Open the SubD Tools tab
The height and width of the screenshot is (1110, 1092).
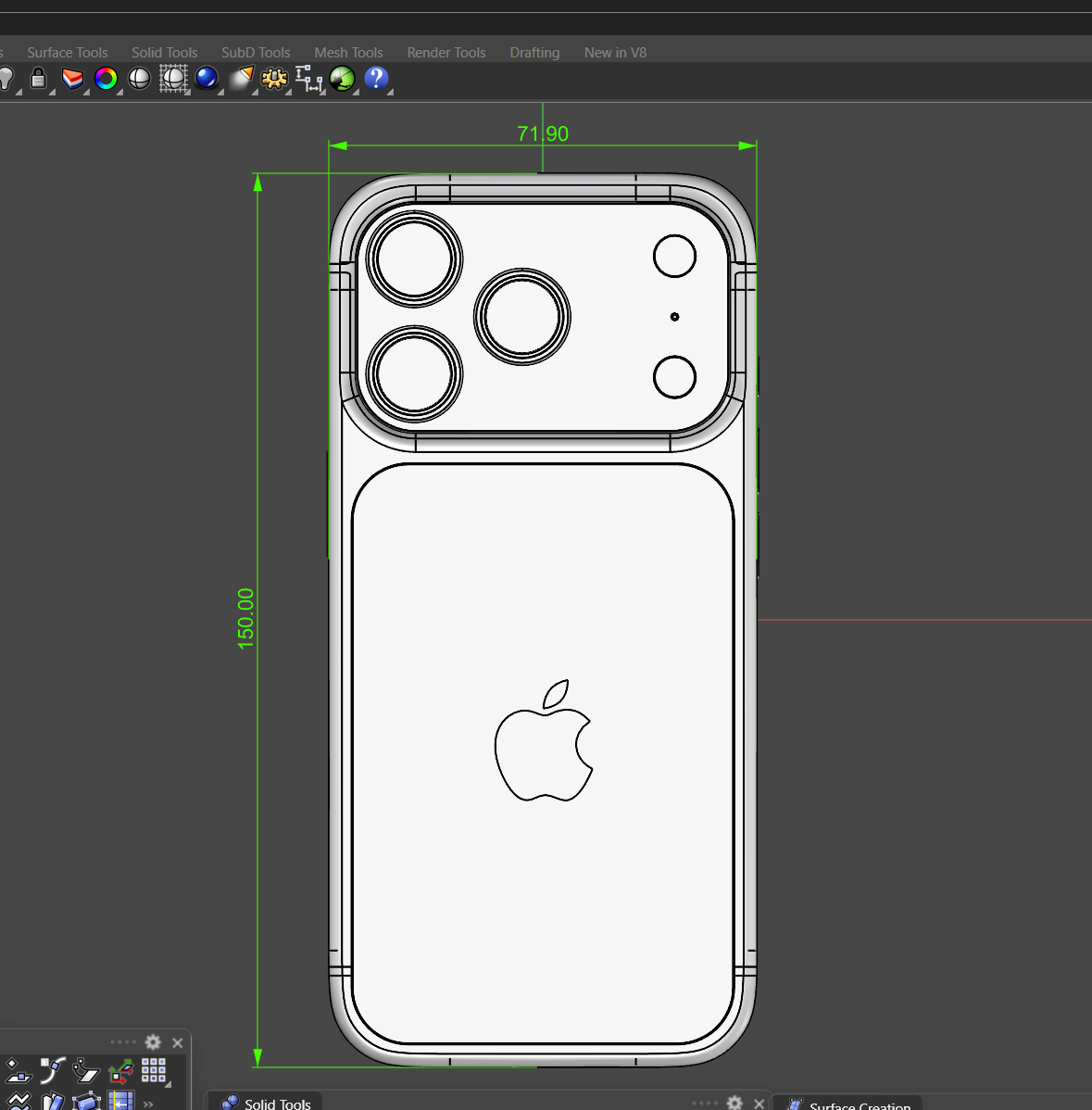(x=256, y=53)
